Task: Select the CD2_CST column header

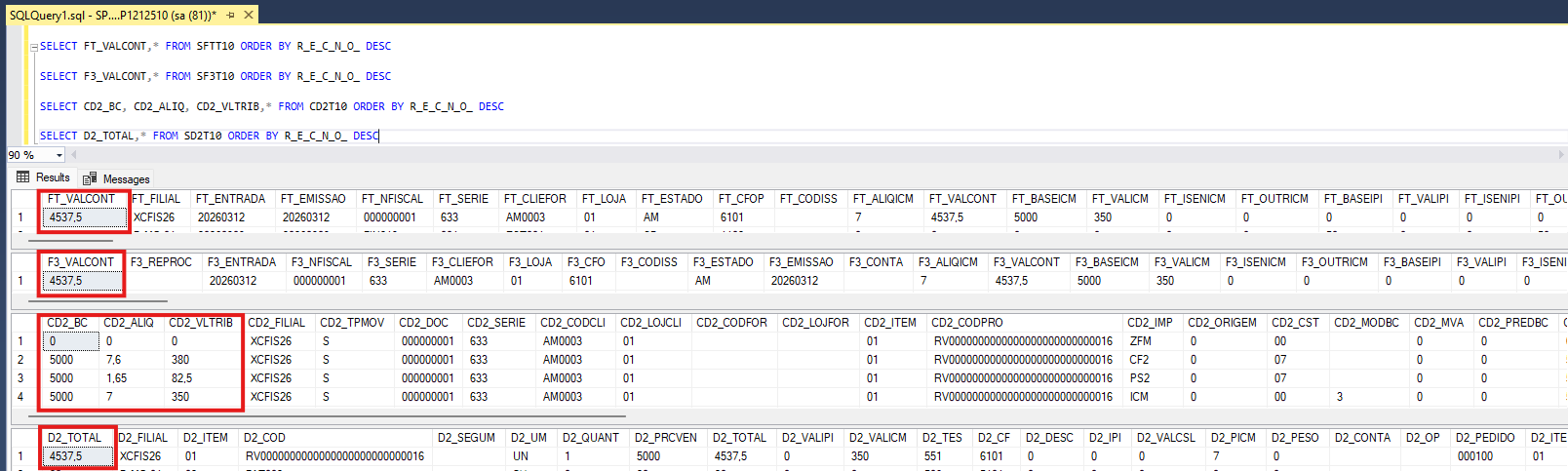Action: click(x=1296, y=323)
